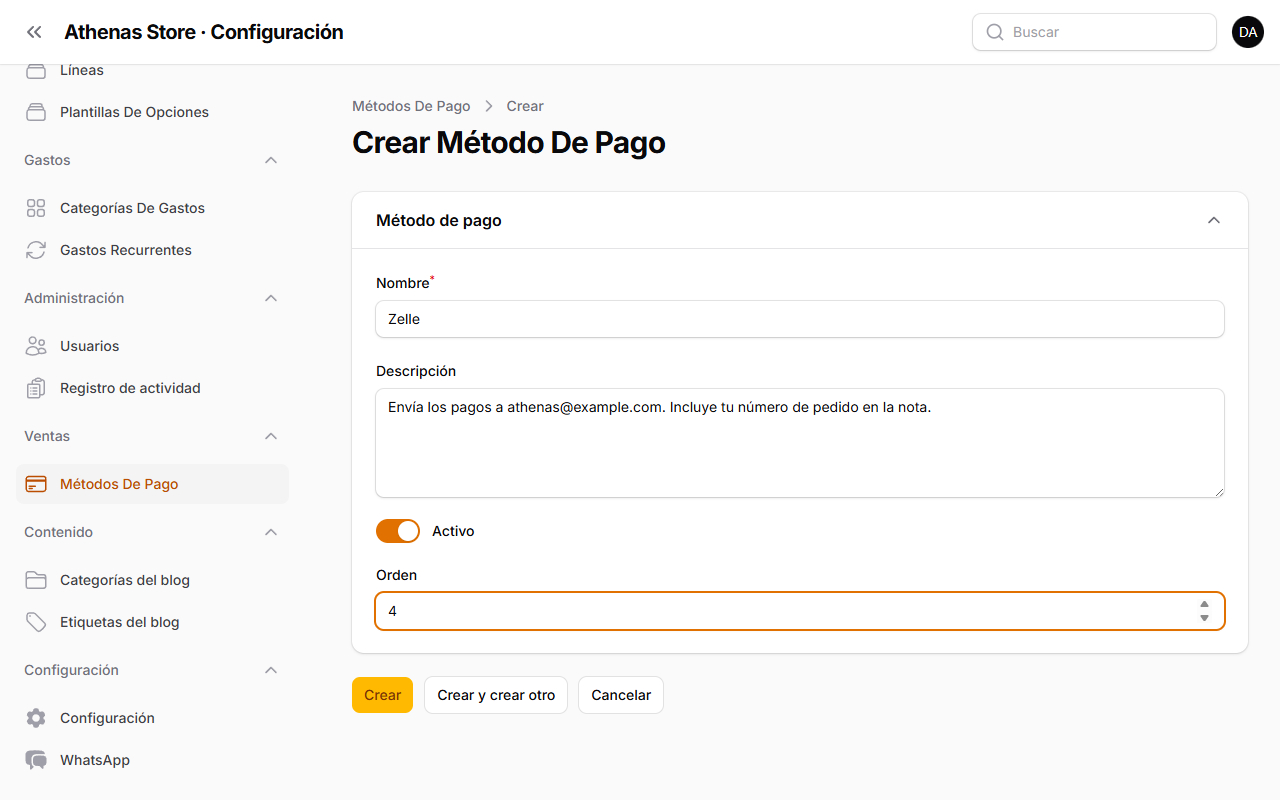Click the Crear button
The width and height of the screenshot is (1280, 800).
tap(382, 695)
